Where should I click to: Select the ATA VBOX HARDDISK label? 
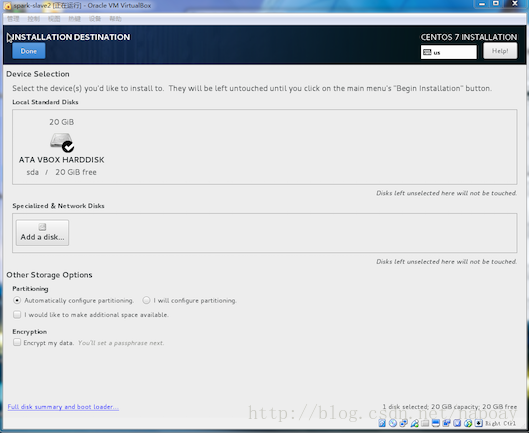[61, 160]
